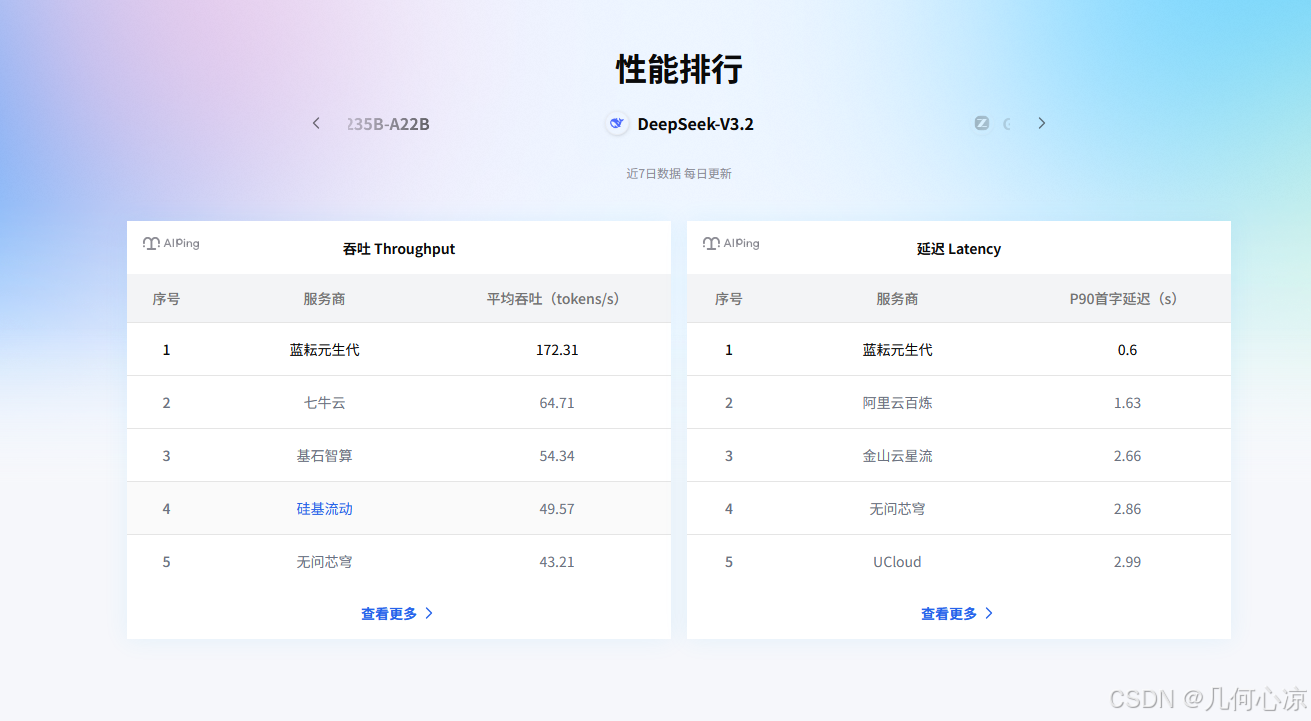Click the 2.99 latency value
The image size is (1311, 721).
click(x=1128, y=562)
